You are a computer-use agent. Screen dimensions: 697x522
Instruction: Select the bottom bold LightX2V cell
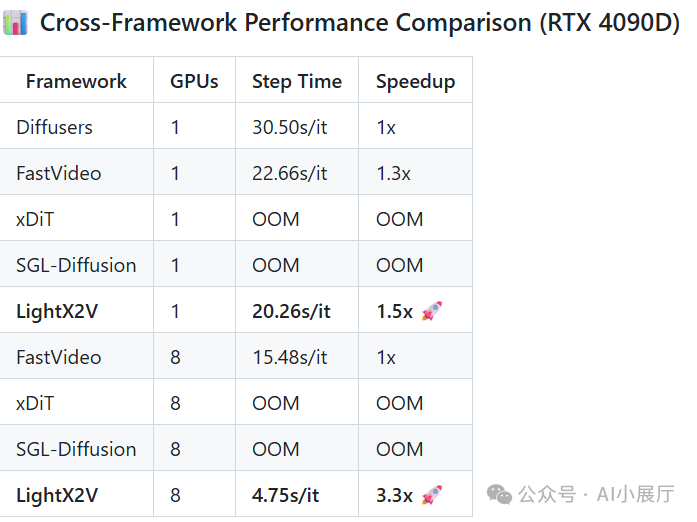click(x=57, y=495)
